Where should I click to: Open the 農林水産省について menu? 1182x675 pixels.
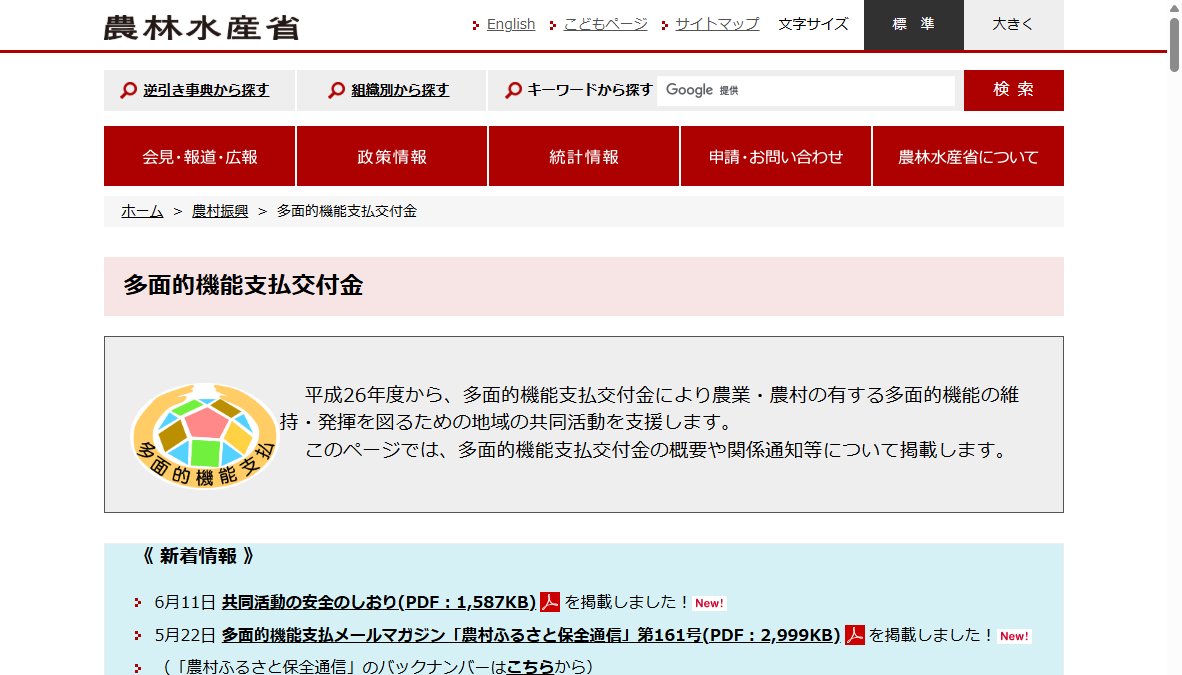click(x=968, y=156)
